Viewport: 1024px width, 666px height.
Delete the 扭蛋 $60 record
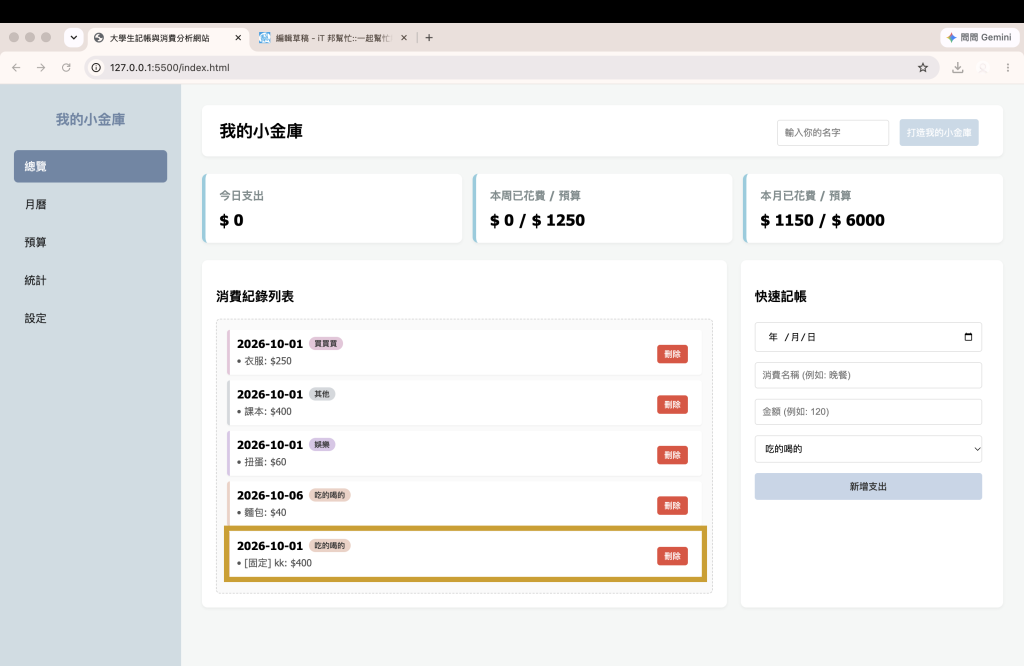(672, 455)
